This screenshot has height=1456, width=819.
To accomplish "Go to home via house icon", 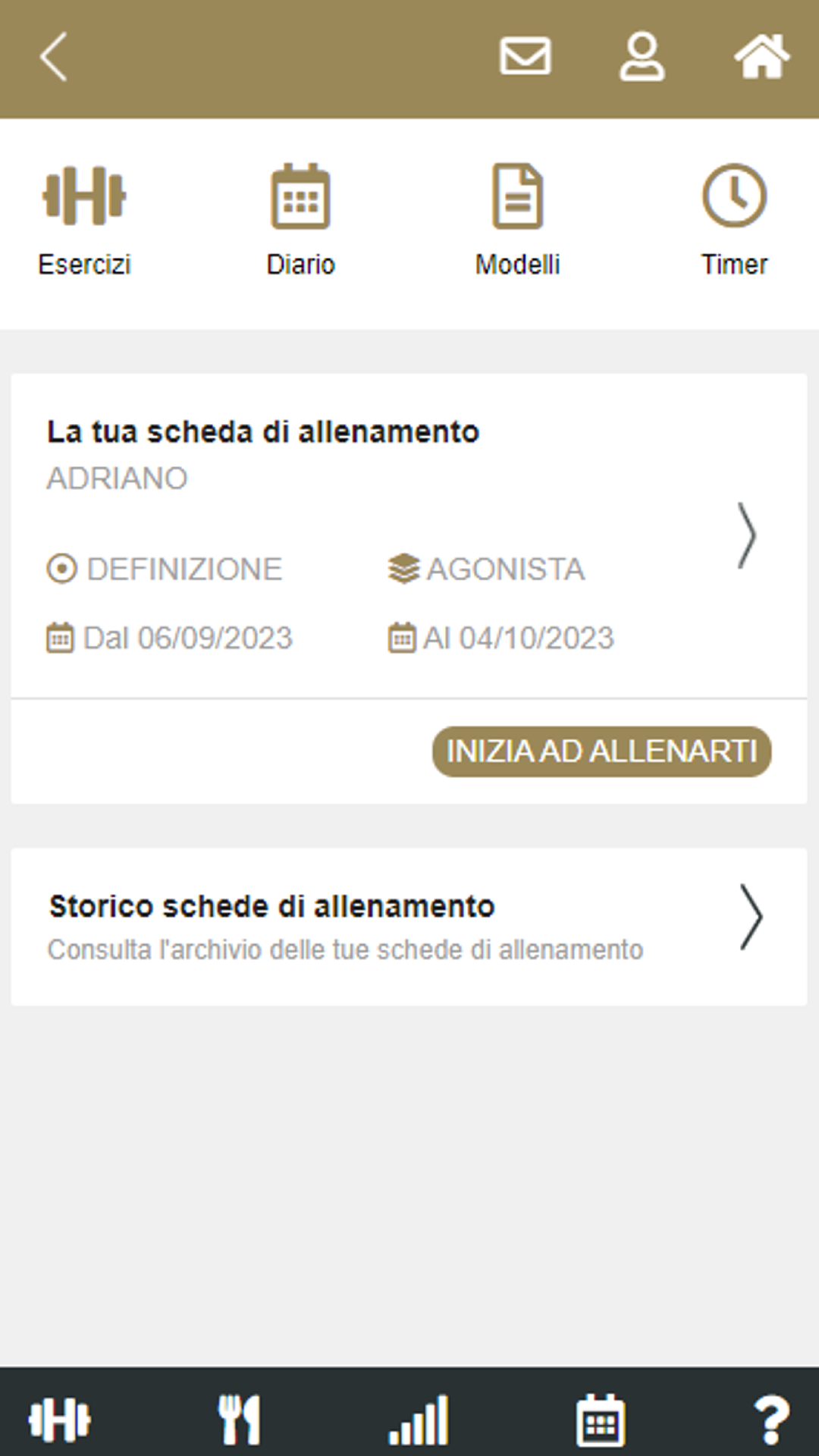I will click(x=761, y=57).
